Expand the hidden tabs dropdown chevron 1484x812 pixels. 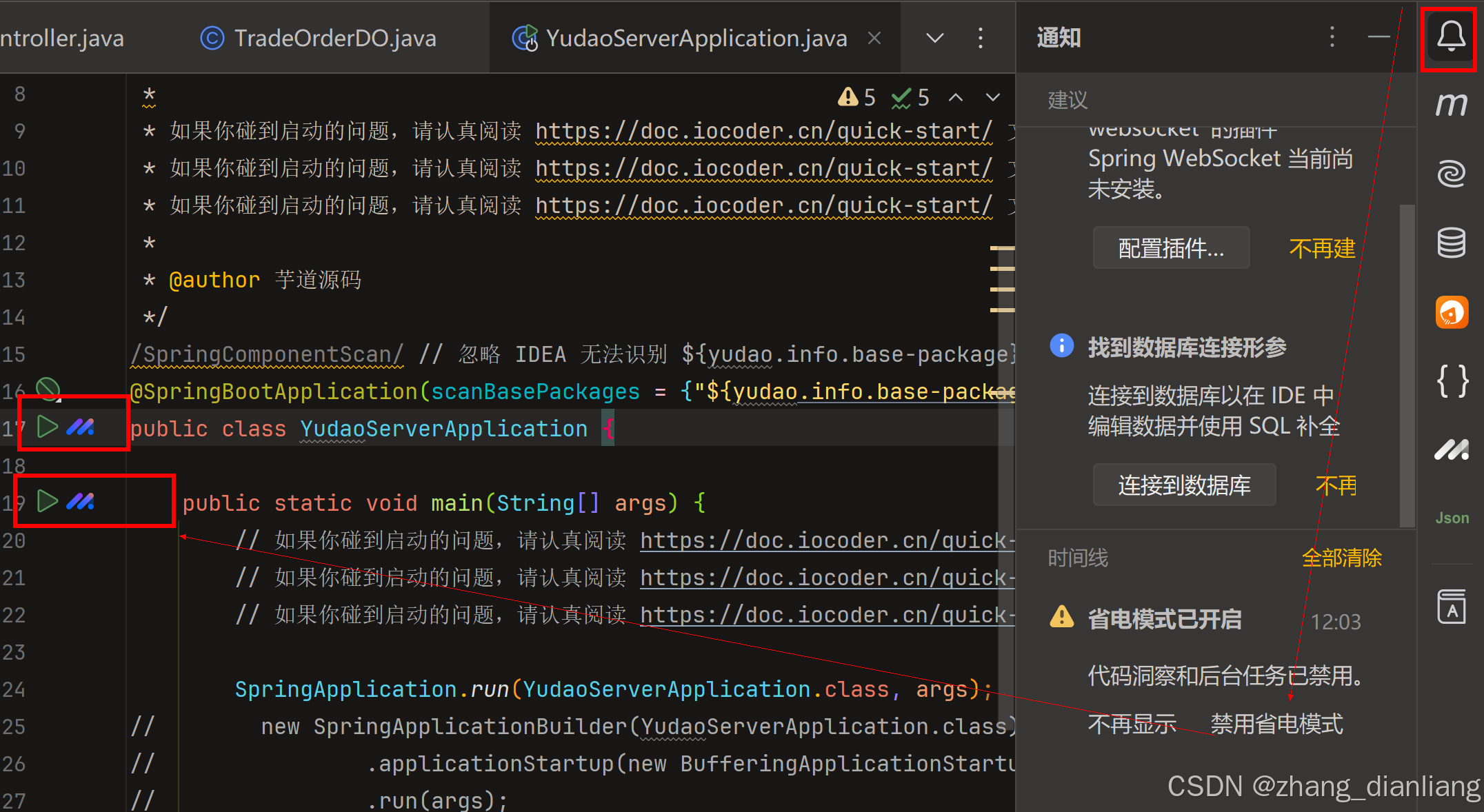coord(934,38)
